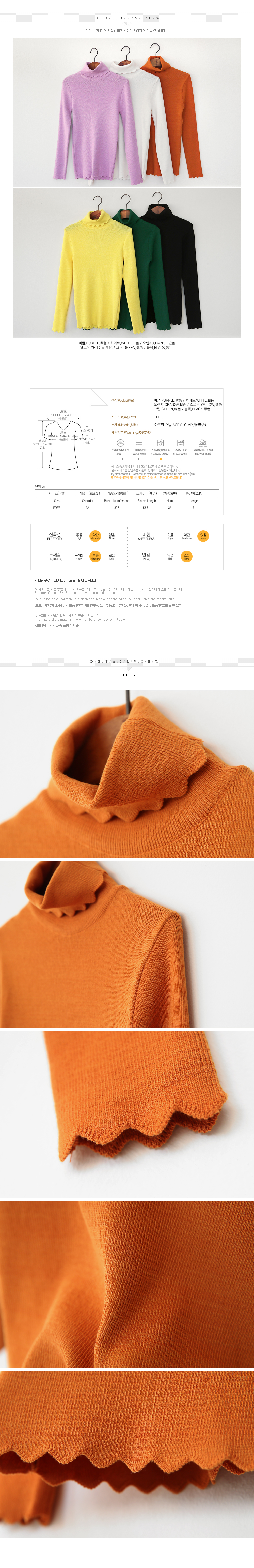Click the Hand wash icon
The width and height of the screenshot is (254, 1568).
point(181,443)
